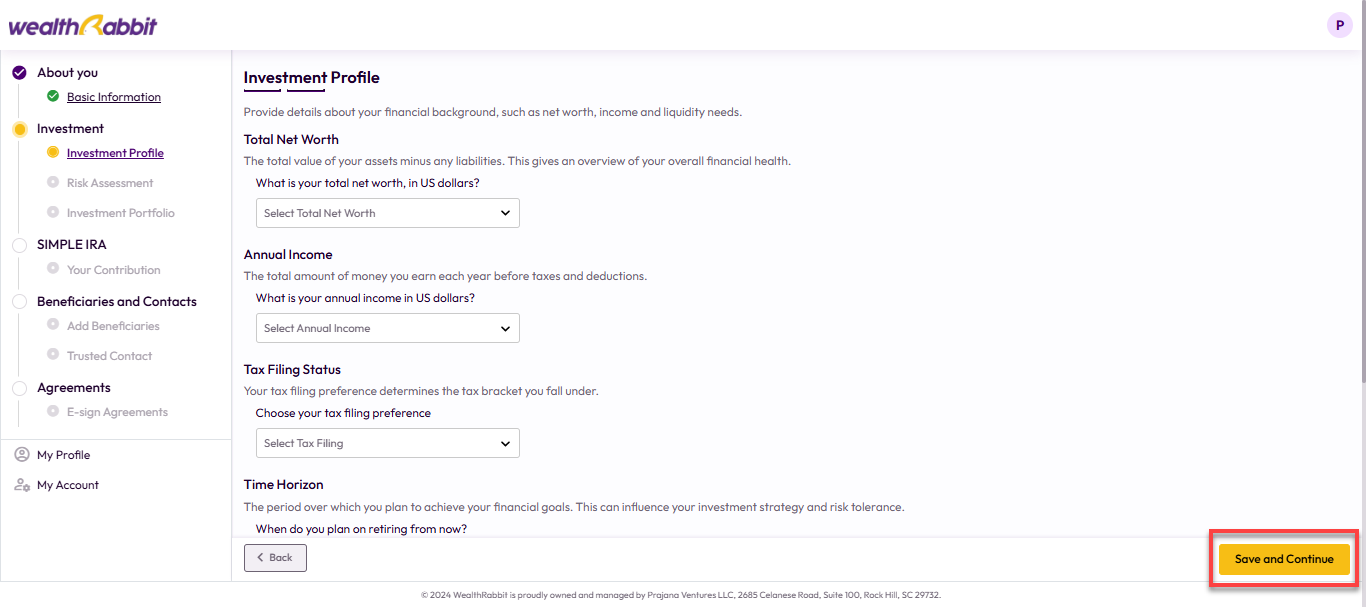Click the grey dot beside Investment Portfolio
Screen dimensions: 1366x607
(53, 212)
